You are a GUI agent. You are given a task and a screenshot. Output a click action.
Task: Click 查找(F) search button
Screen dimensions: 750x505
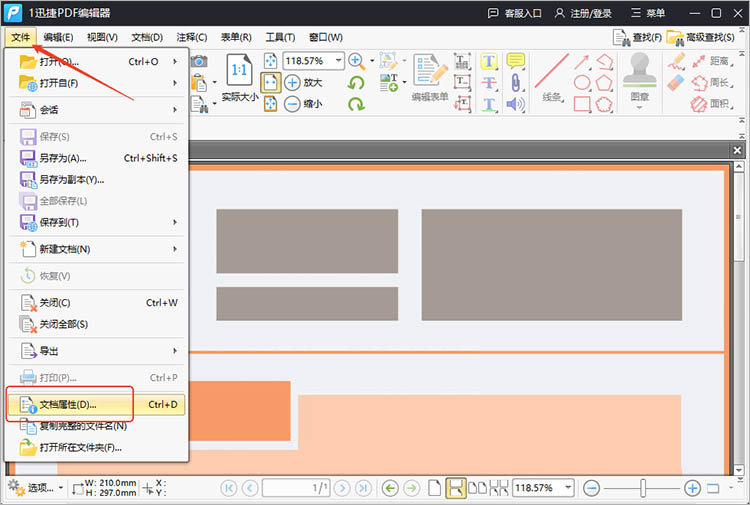(637, 38)
